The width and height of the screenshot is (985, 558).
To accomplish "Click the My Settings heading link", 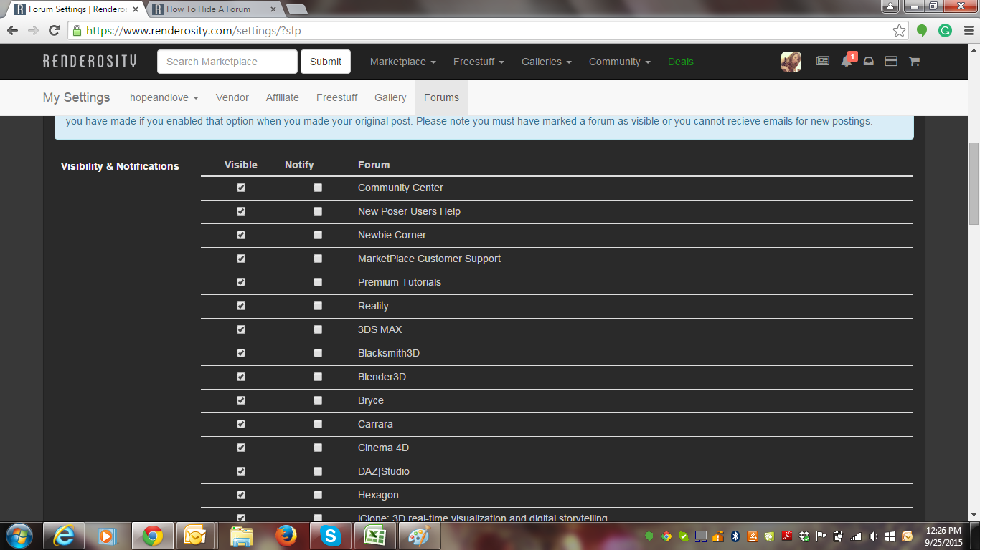I will click(x=77, y=98).
